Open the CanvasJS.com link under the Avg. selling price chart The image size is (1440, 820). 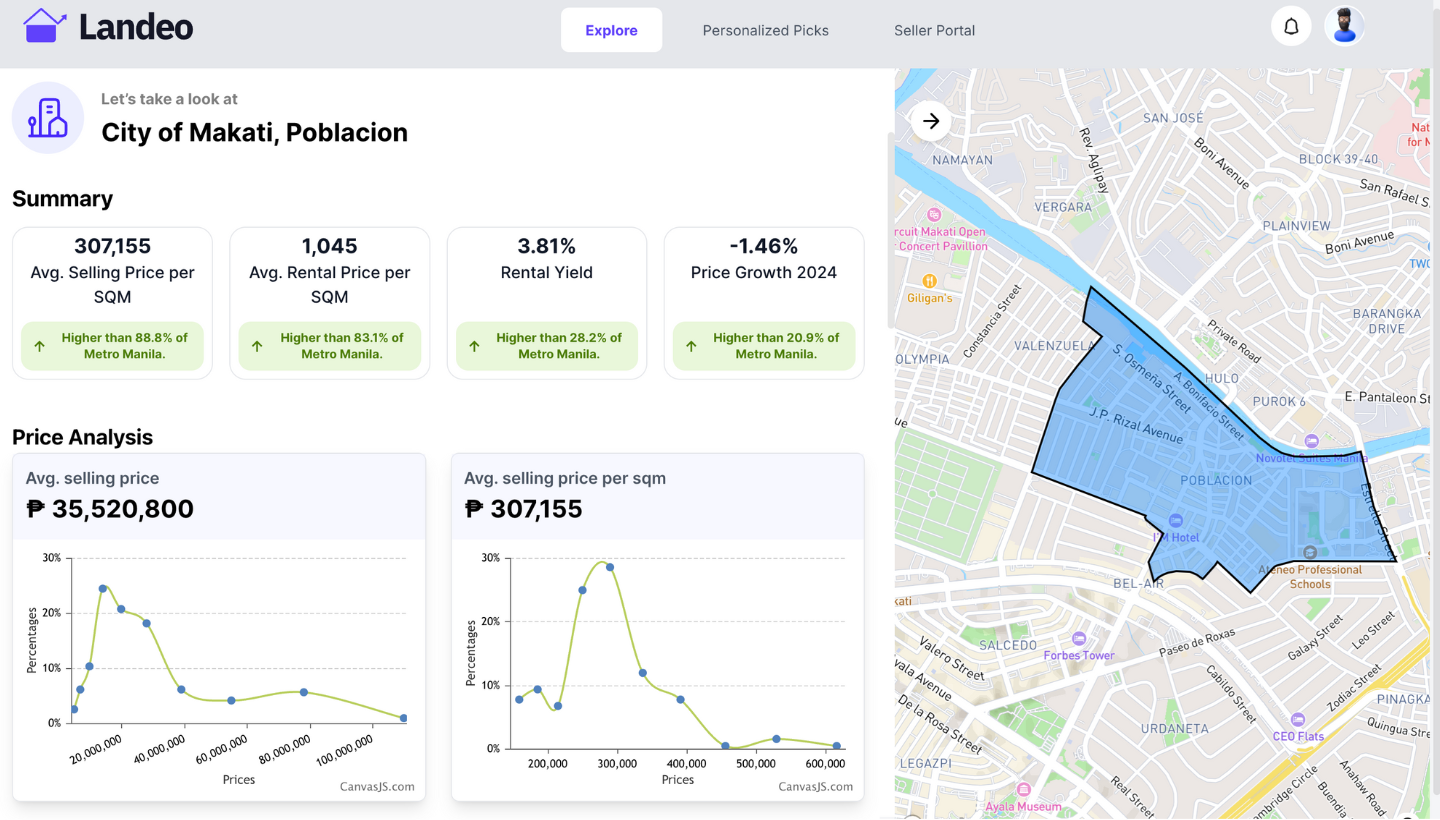(377, 786)
